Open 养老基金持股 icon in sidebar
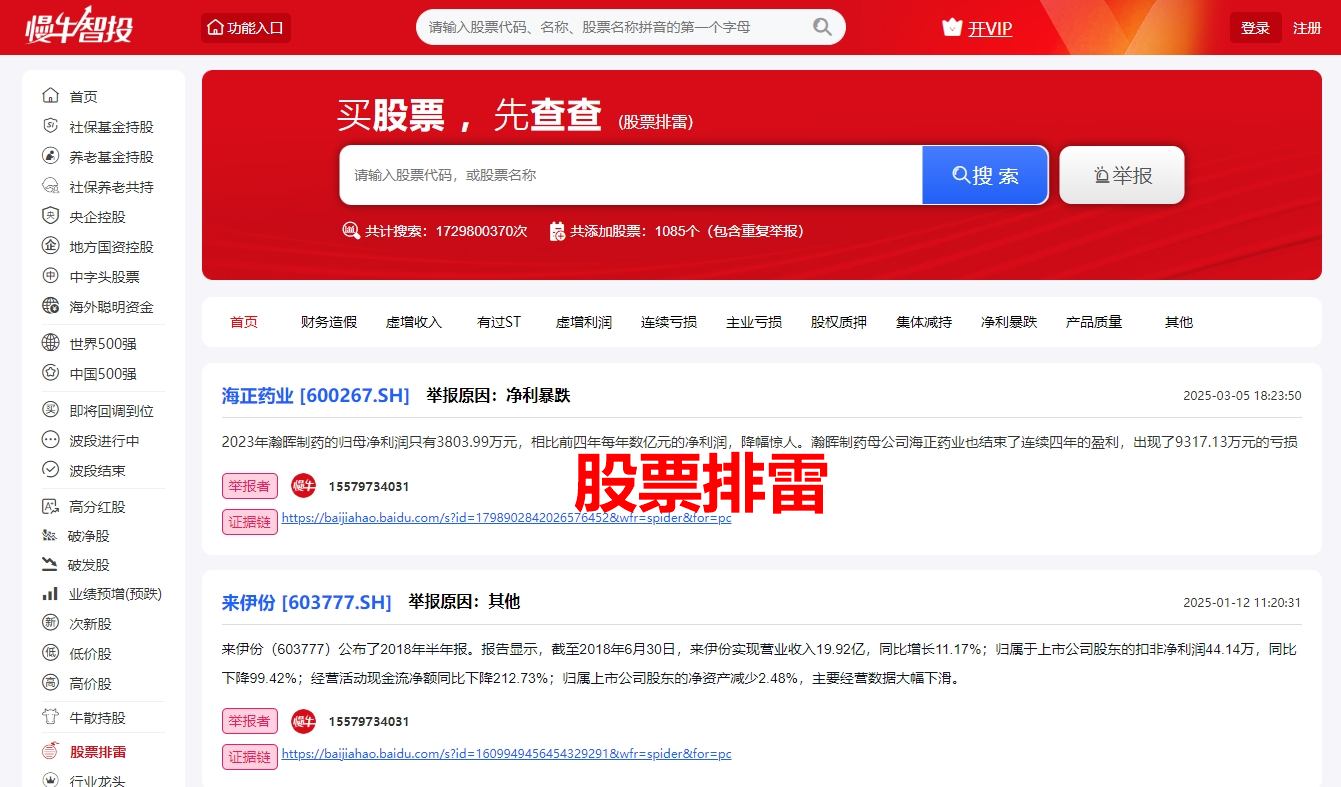1341x787 pixels. 50,156
